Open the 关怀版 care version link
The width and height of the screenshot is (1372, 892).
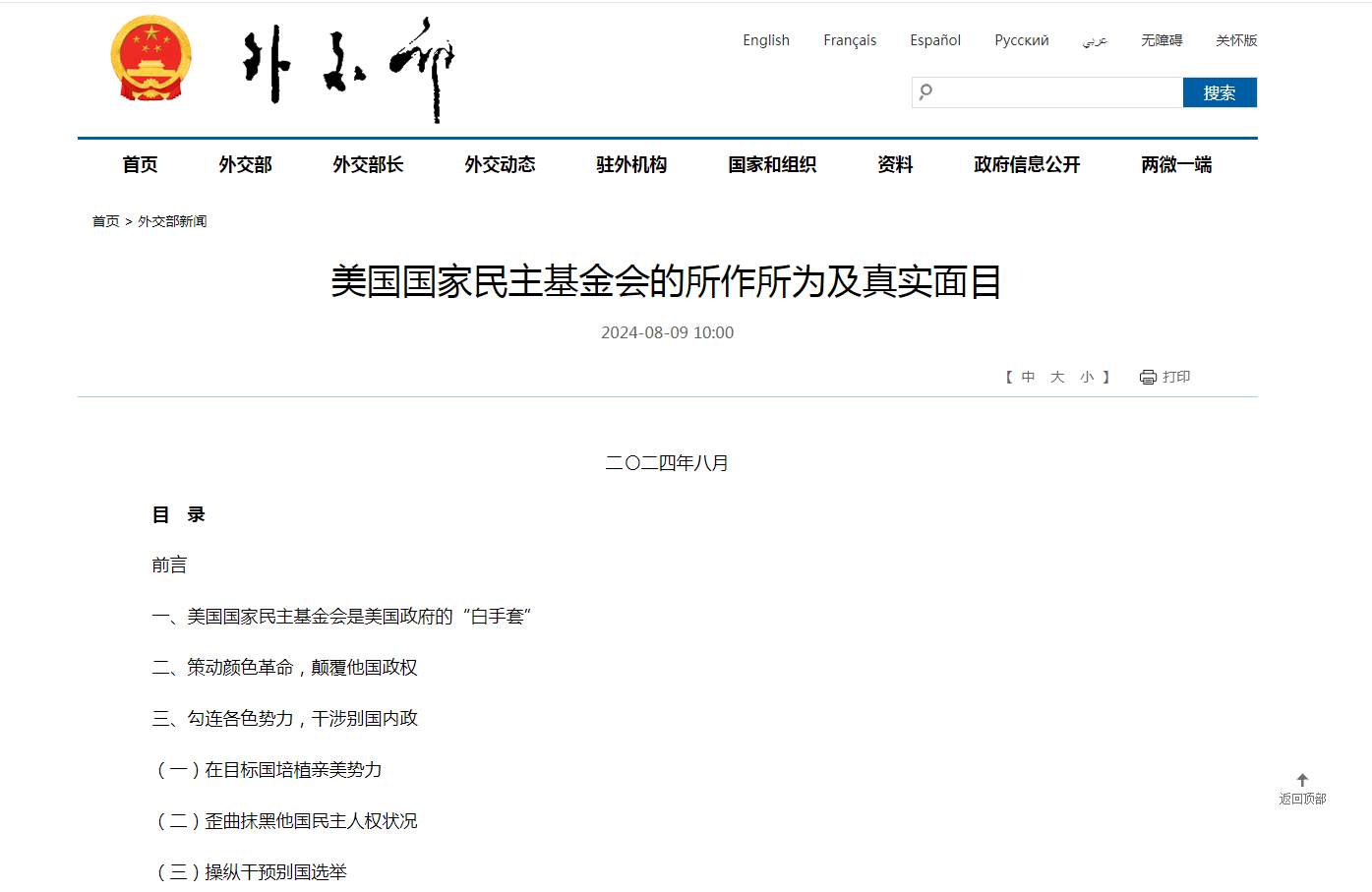[1236, 40]
